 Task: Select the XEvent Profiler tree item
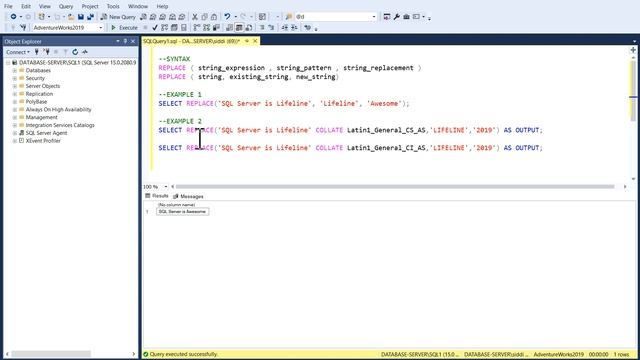click(43, 141)
